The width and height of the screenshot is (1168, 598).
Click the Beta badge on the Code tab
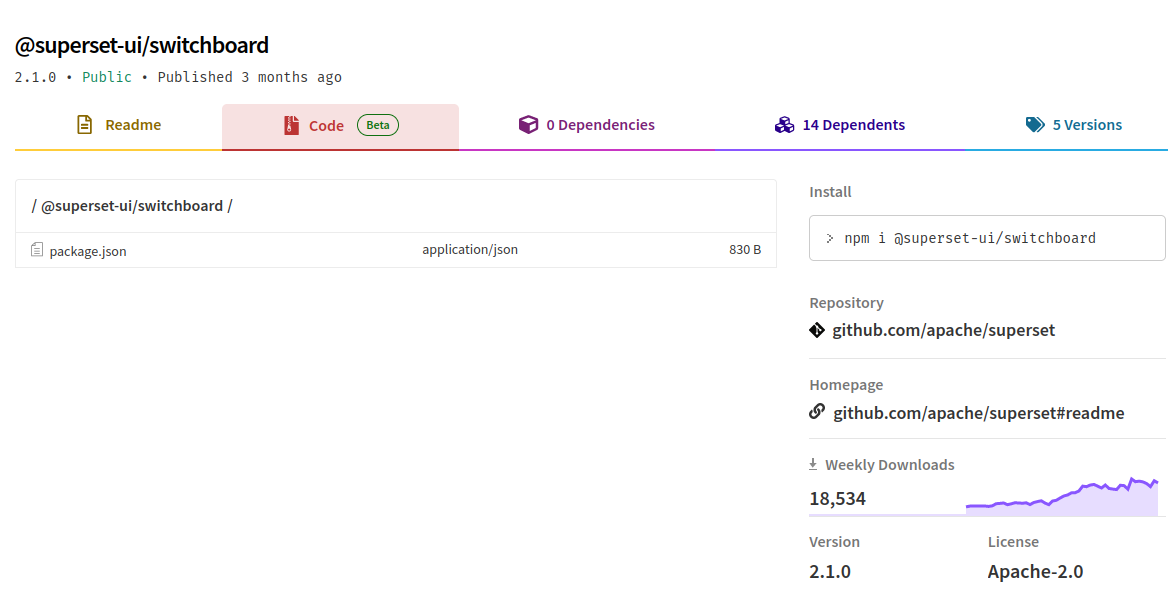coord(377,124)
